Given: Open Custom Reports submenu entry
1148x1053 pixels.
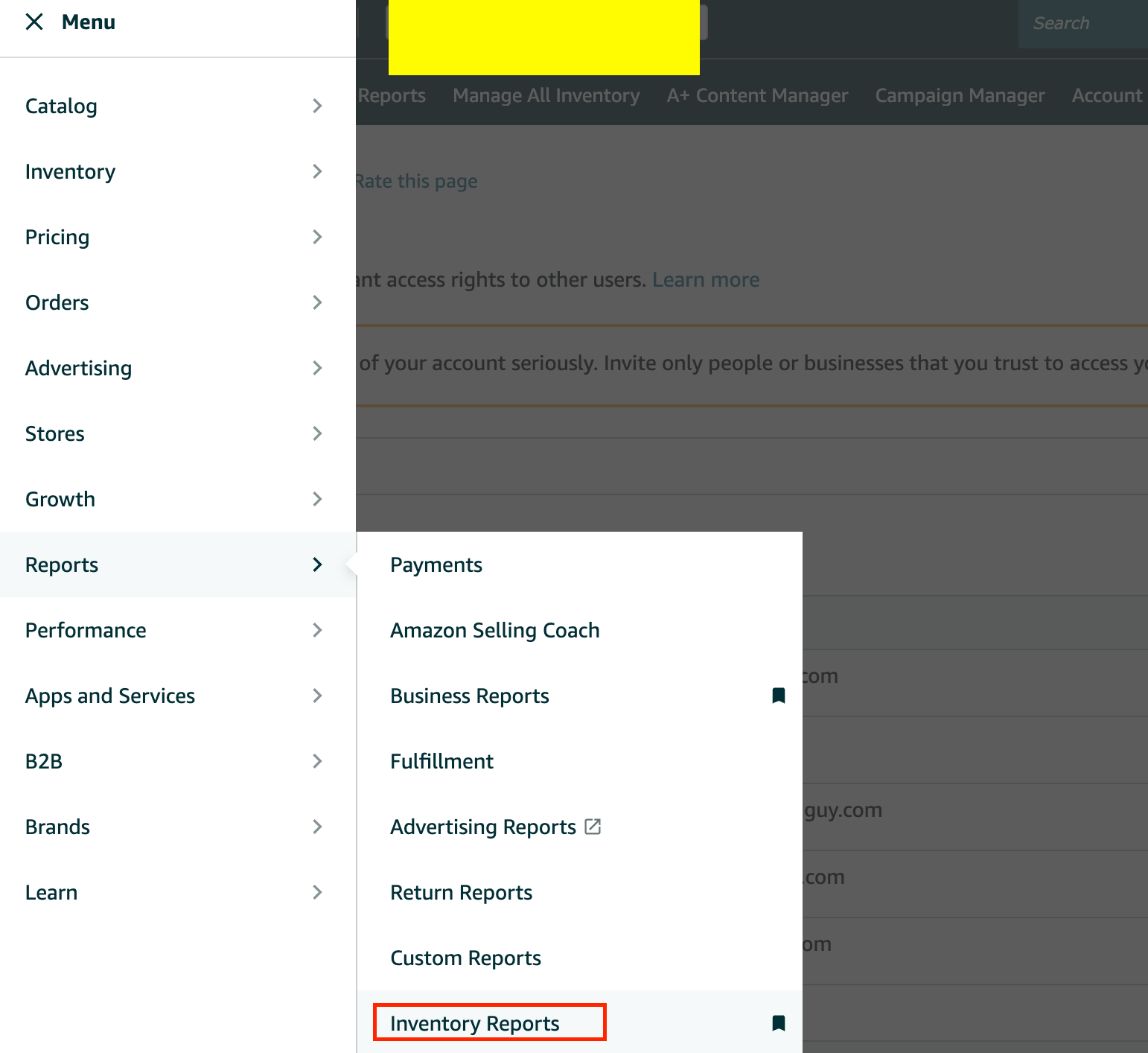Looking at the screenshot, I should (x=580, y=958).
